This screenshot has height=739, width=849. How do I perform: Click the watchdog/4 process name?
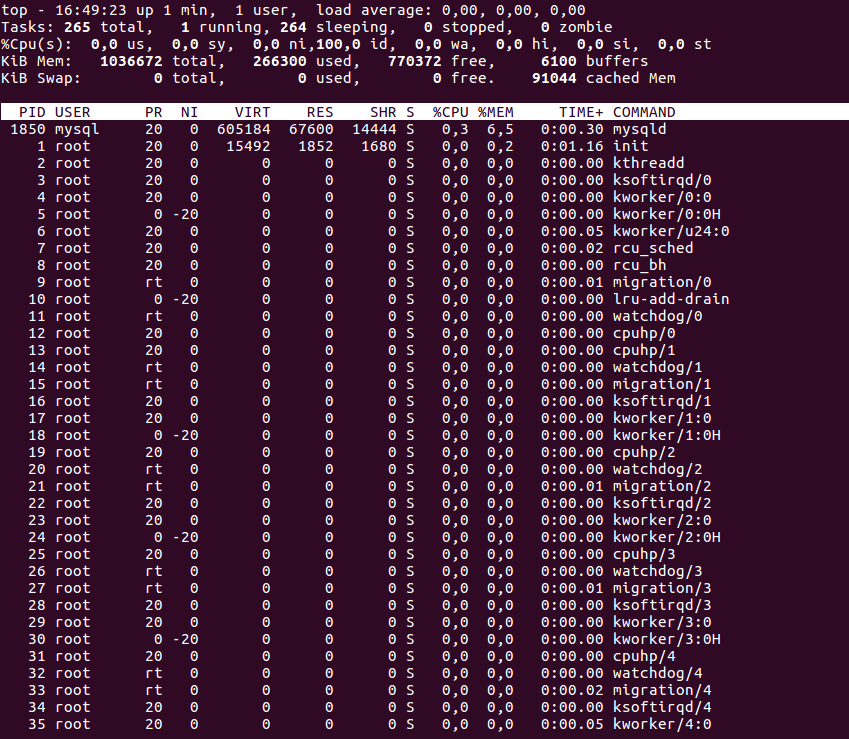(657, 673)
